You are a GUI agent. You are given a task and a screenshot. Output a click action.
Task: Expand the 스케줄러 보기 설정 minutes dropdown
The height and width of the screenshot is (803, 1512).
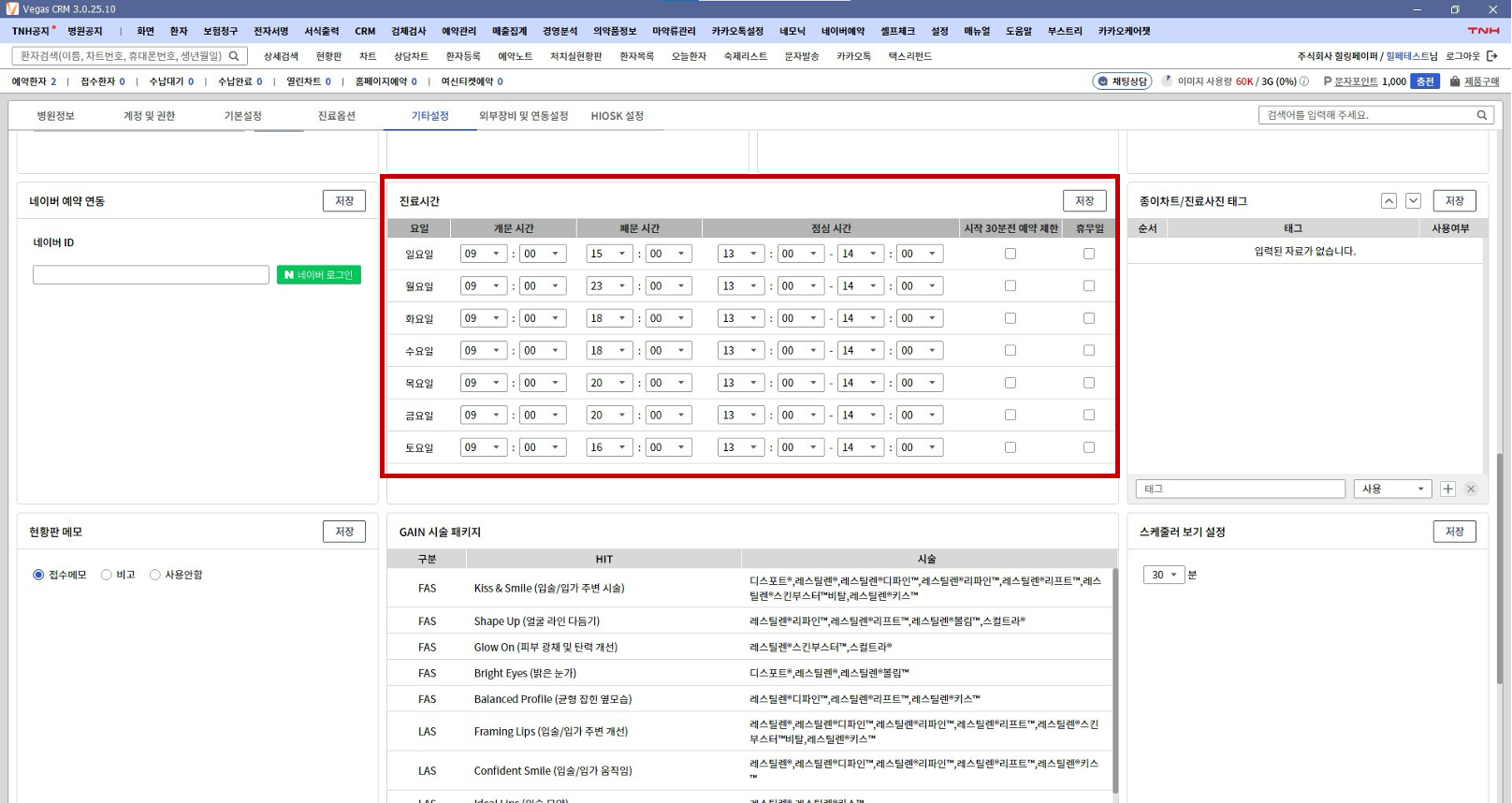1163,575
